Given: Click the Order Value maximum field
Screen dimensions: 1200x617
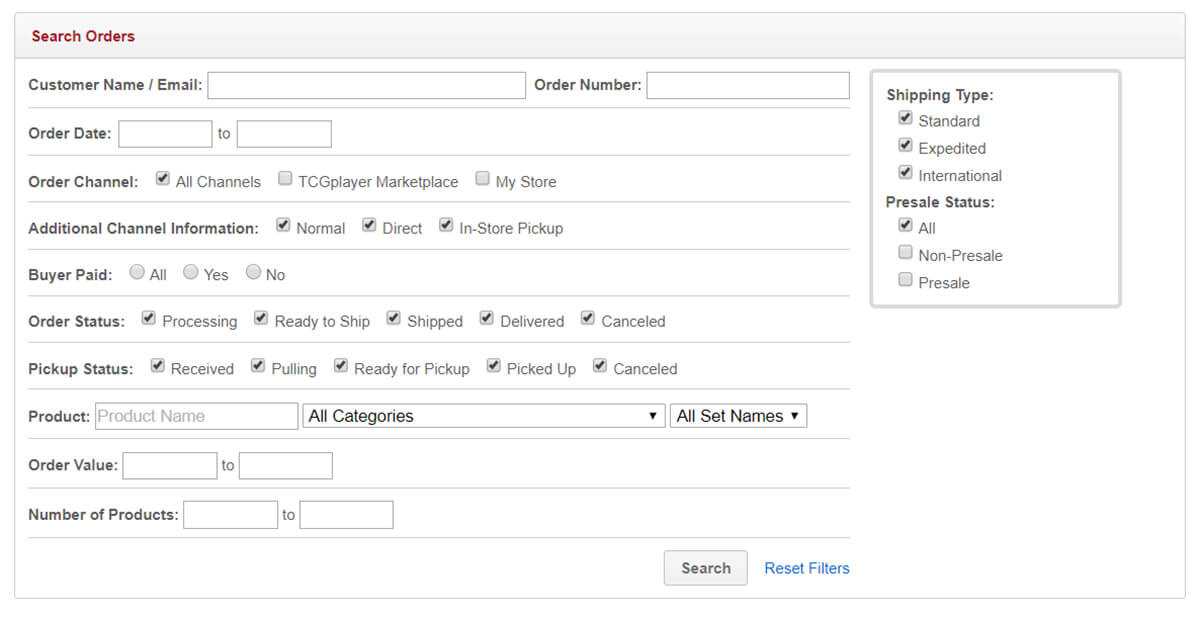Looking at the screenshot, I should 286,466.
